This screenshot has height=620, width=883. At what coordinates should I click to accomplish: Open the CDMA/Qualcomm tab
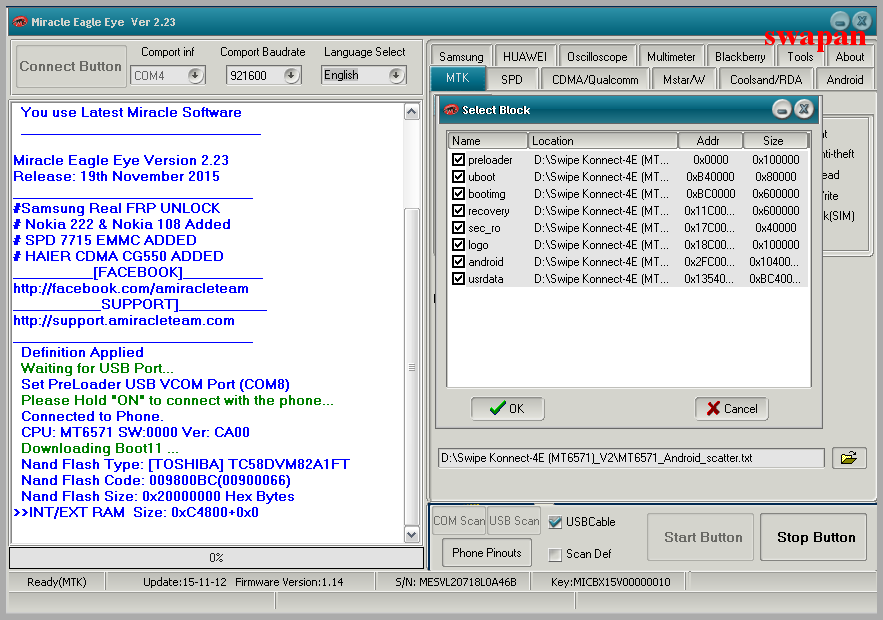pos(595,79)
